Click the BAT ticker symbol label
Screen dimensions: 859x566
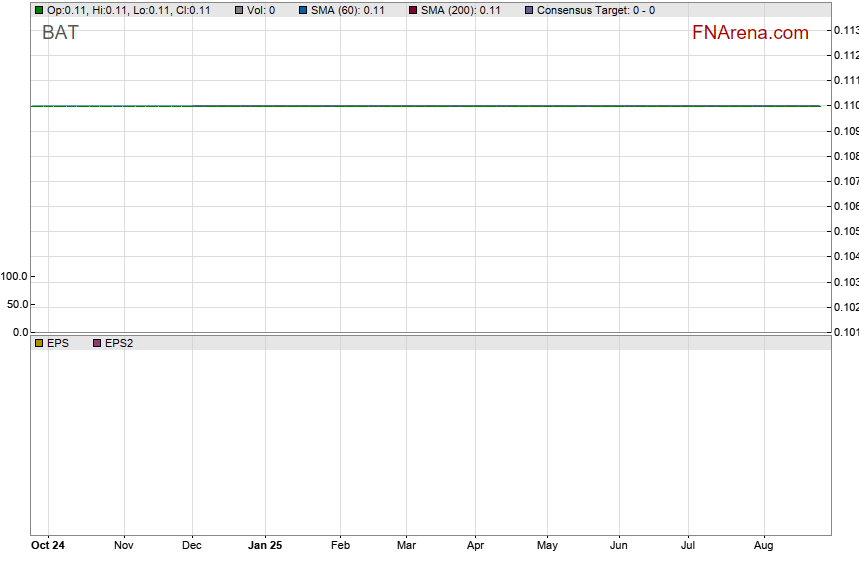tap(60, 33)
